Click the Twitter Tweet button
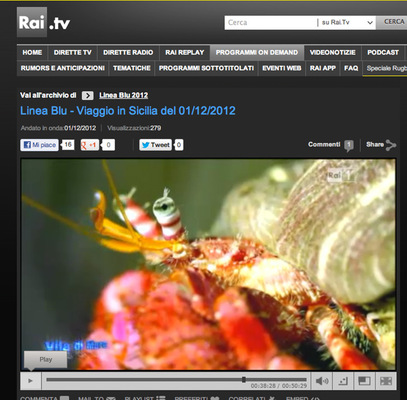407x400 pixels. coord(155,145)
